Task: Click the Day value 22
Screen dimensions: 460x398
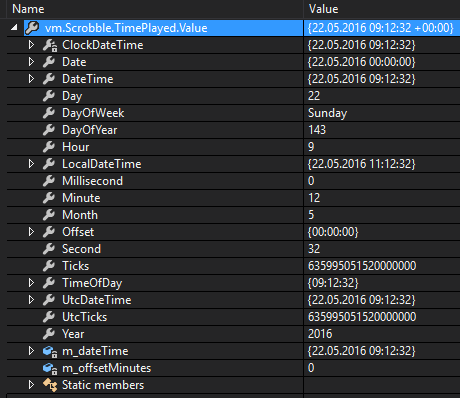Action: (314, 96)
